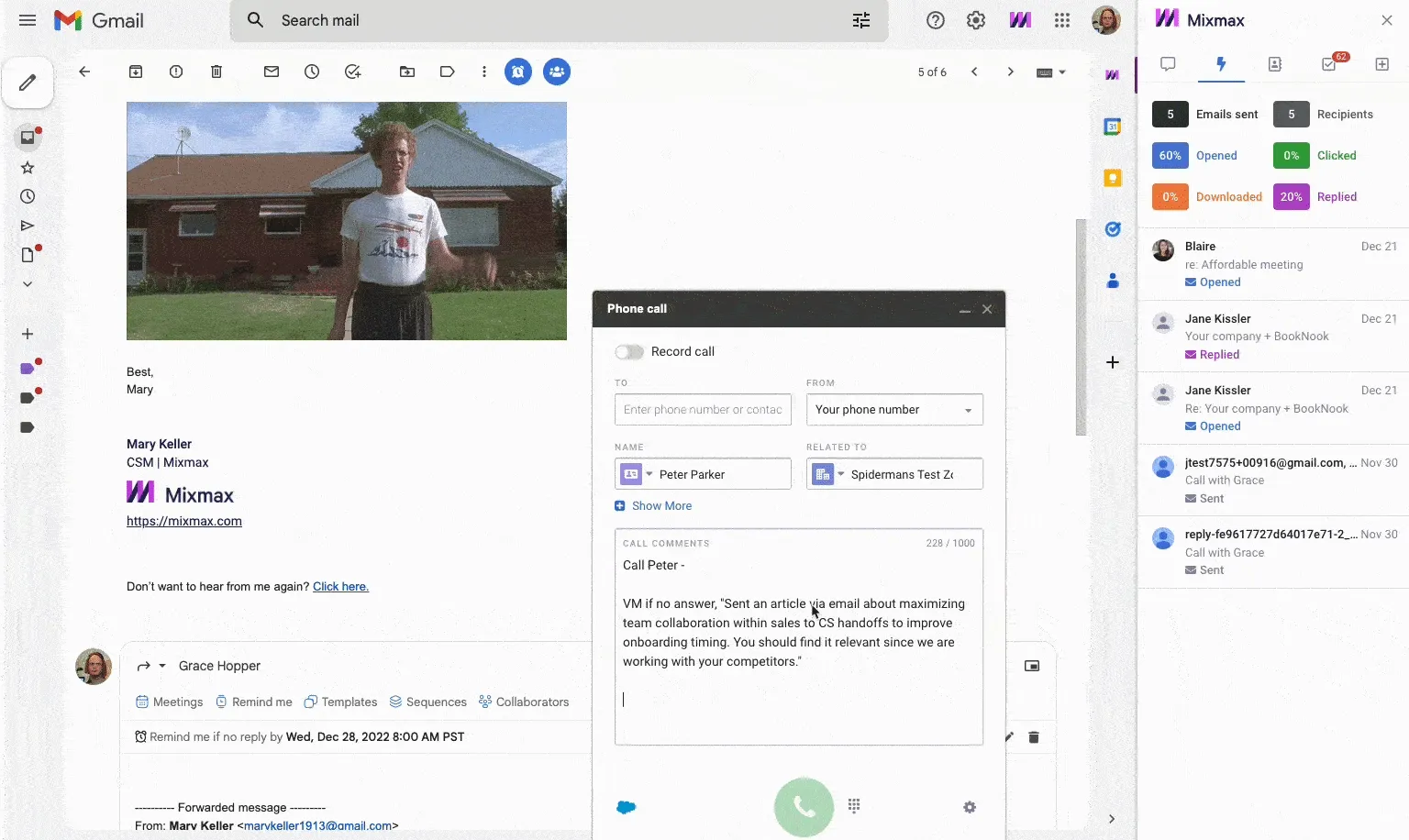The width and height of the screenshot is (1409, 840).
Task: Delete the email with trash icon
Action: 216,72
